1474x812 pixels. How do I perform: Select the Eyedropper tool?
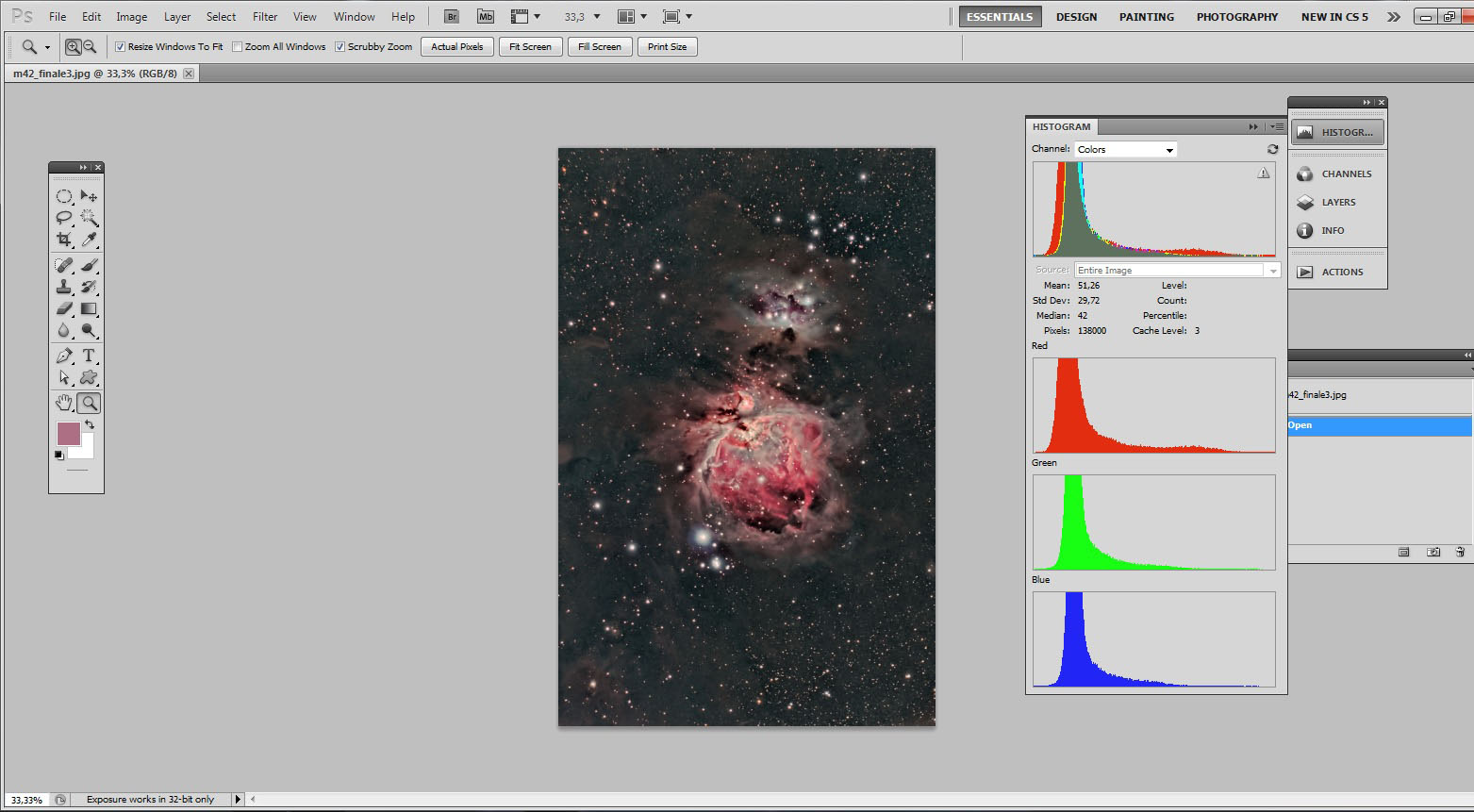click(x=89, y=240)
